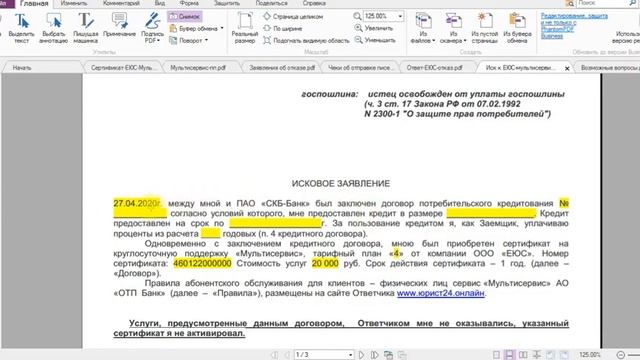Click highlighted date 27.04.2020г.
The height and width of the screenshot is (360, 640).
pyautogui.click(x=137, y=203)
